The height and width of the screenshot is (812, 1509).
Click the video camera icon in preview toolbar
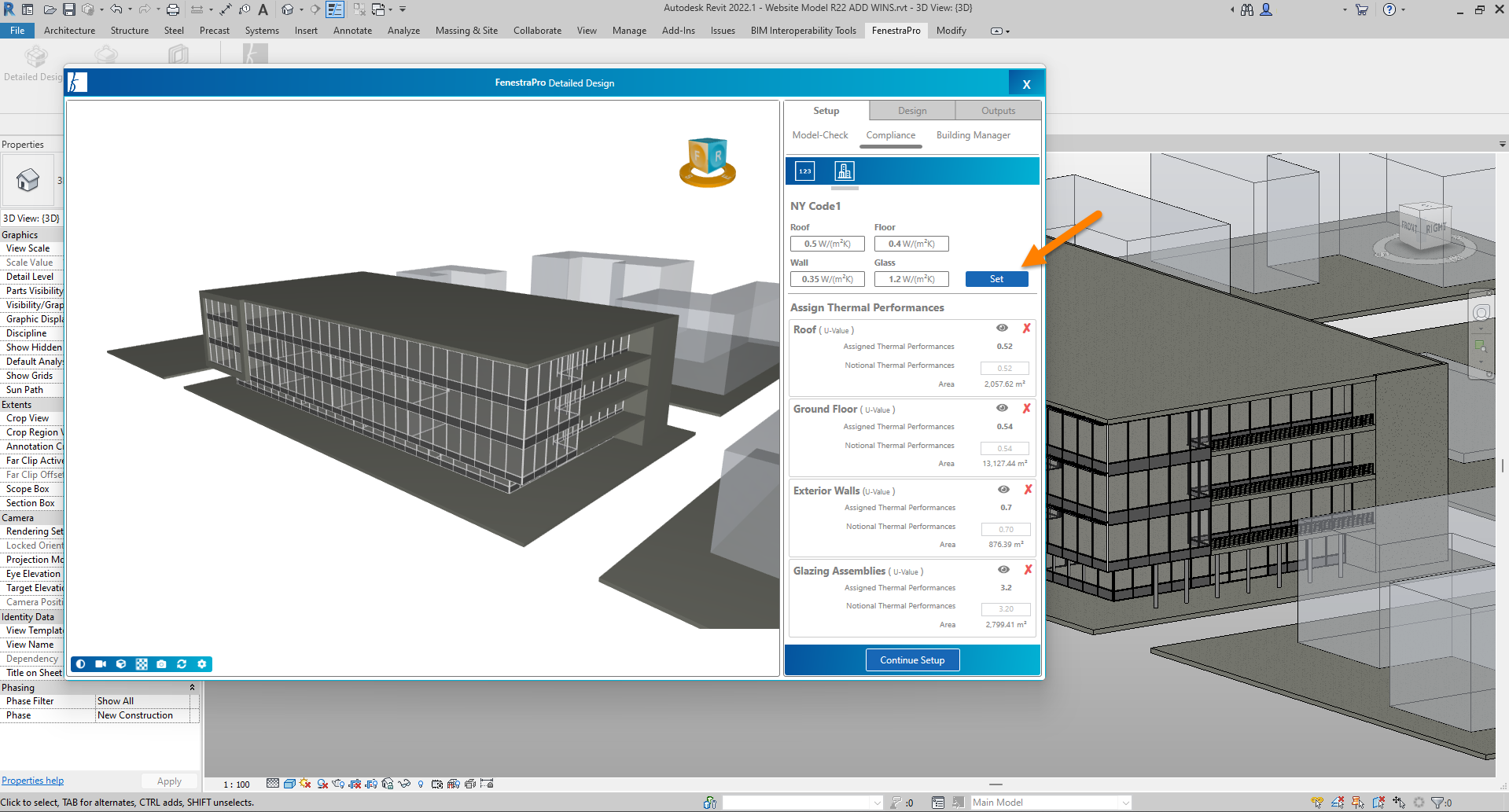[x=101, y=664]
